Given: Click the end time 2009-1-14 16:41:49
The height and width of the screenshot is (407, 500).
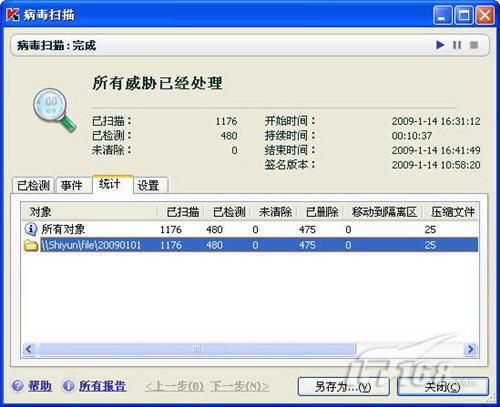Looking at the screenshot, I should tap(436, 150).
